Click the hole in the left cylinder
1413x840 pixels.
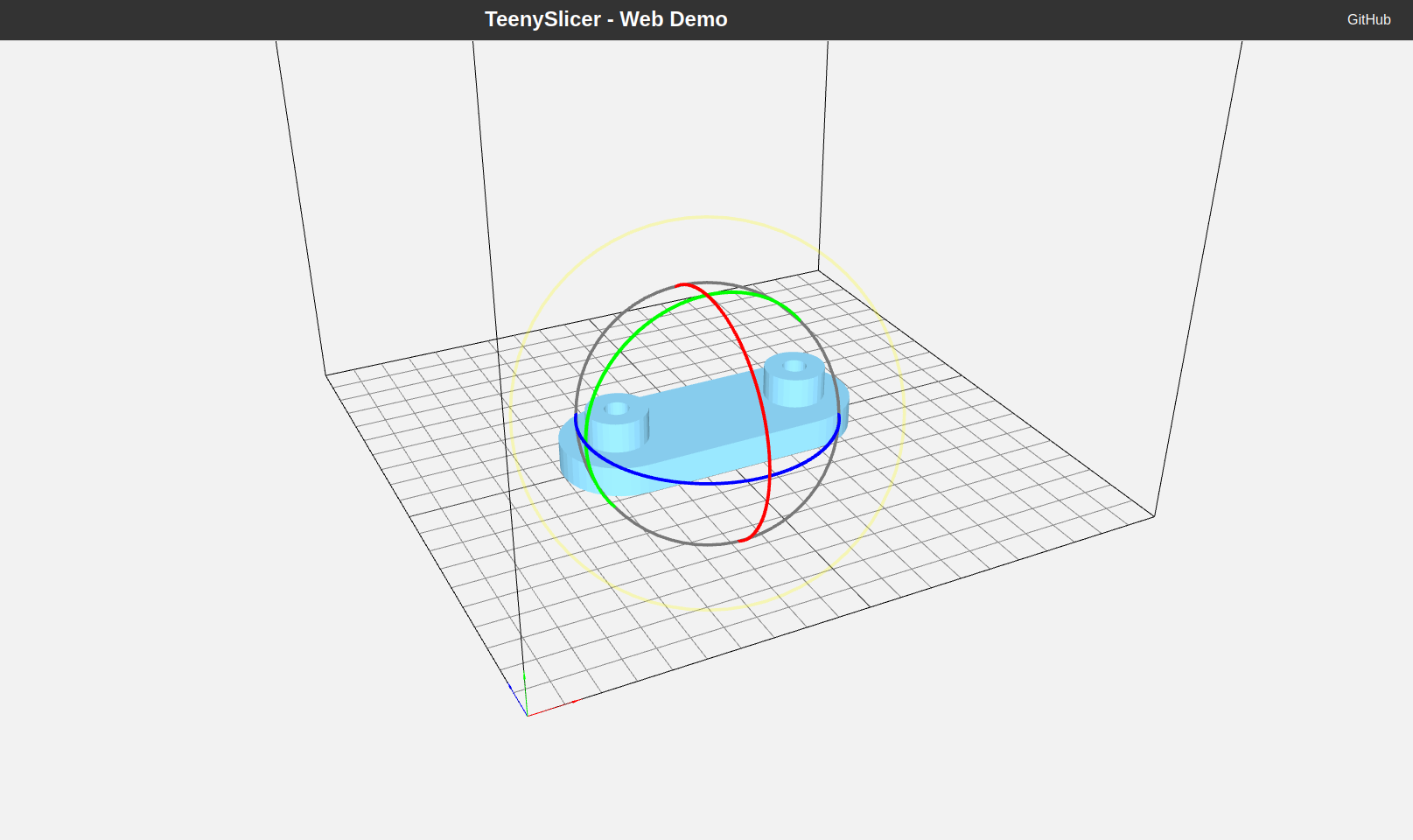[617, 409]
